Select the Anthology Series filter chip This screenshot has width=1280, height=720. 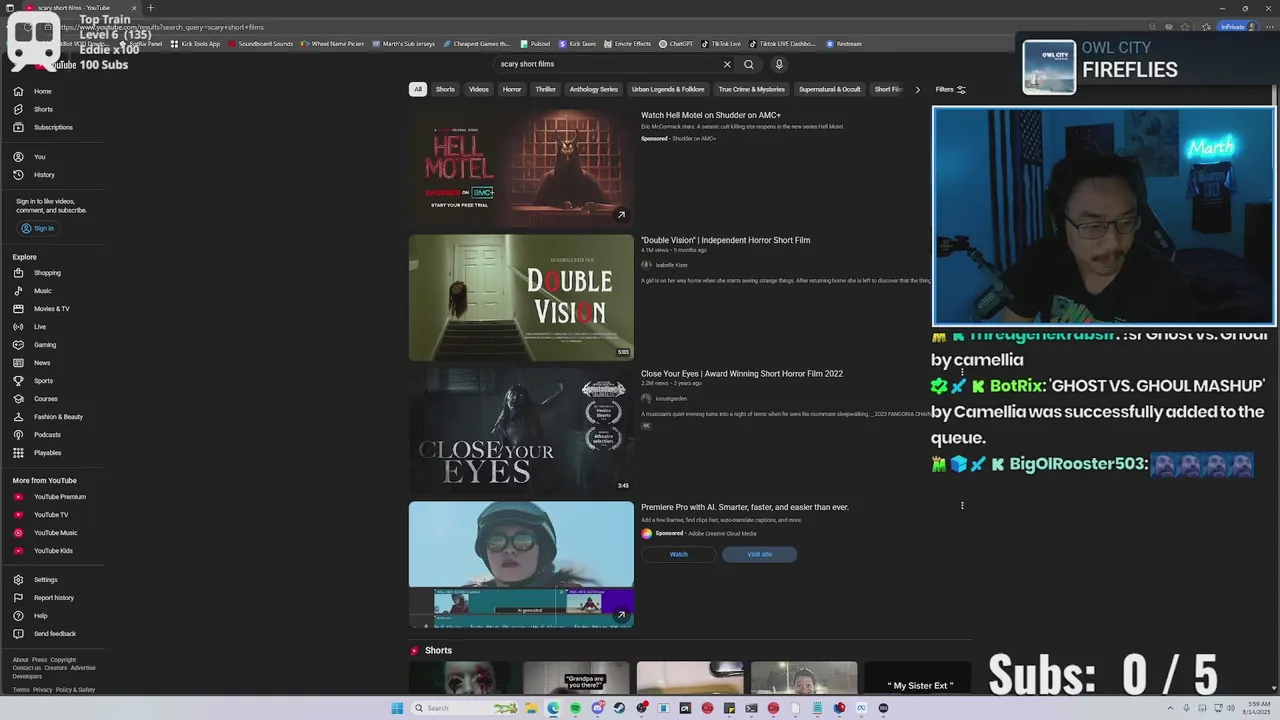594,89
